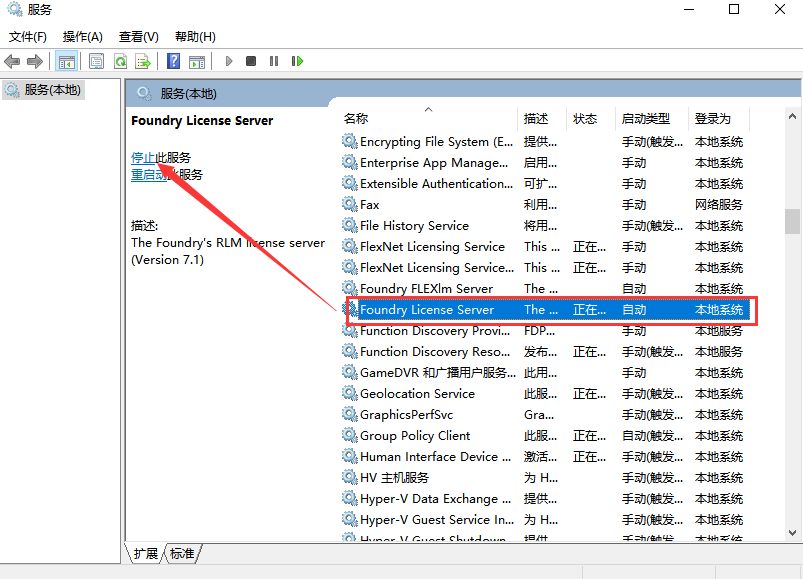
Task: Click the blue Help question mark icon
Action: click(x=174, y=62)
